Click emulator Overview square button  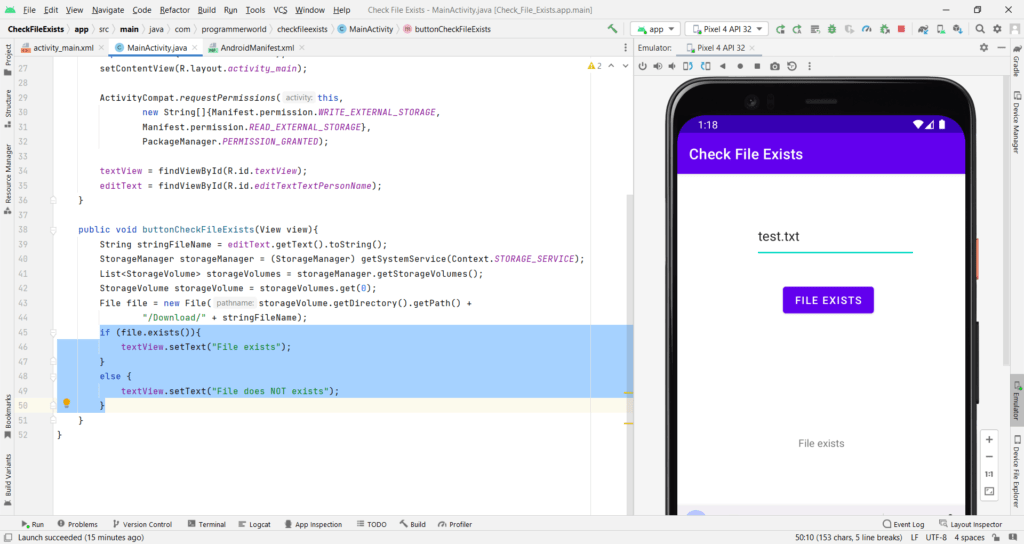(758, 66)
